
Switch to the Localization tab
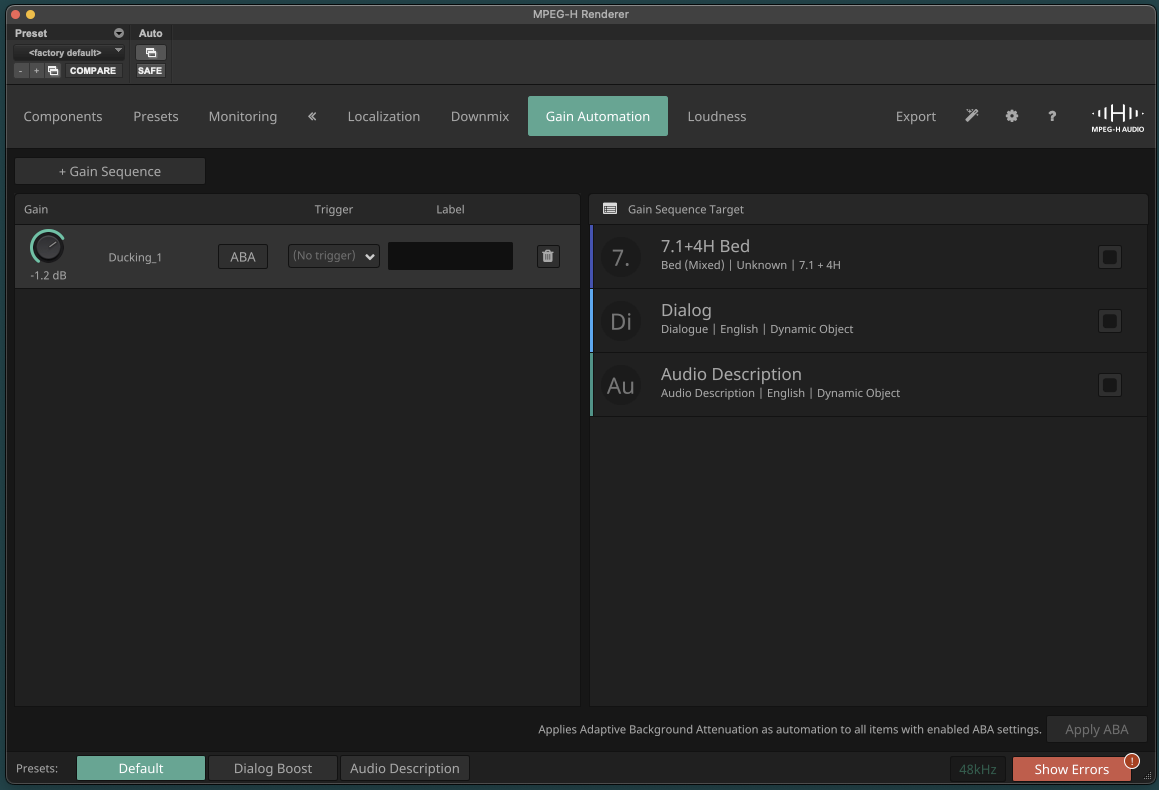click(384, 116)
